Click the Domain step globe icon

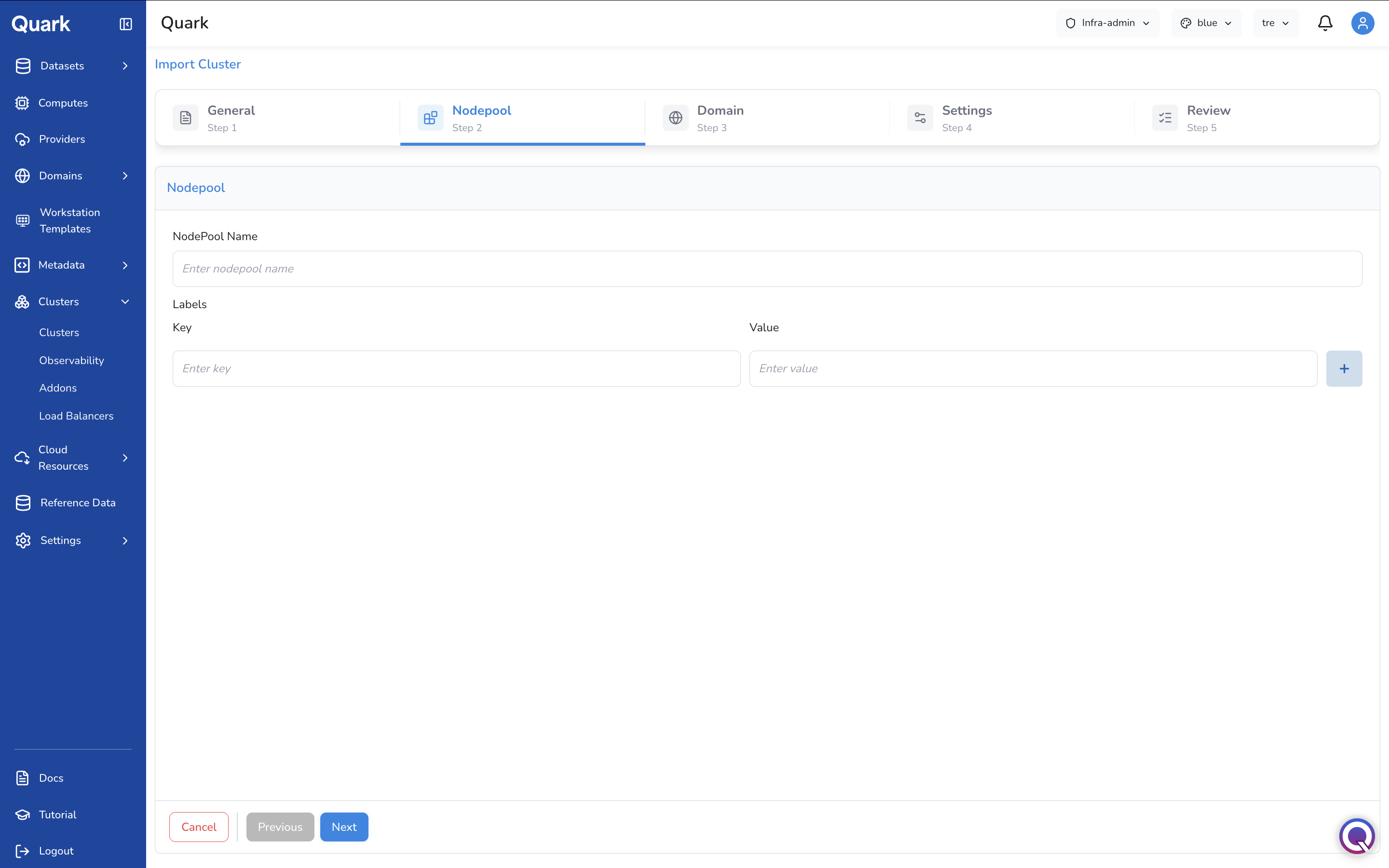676,118
